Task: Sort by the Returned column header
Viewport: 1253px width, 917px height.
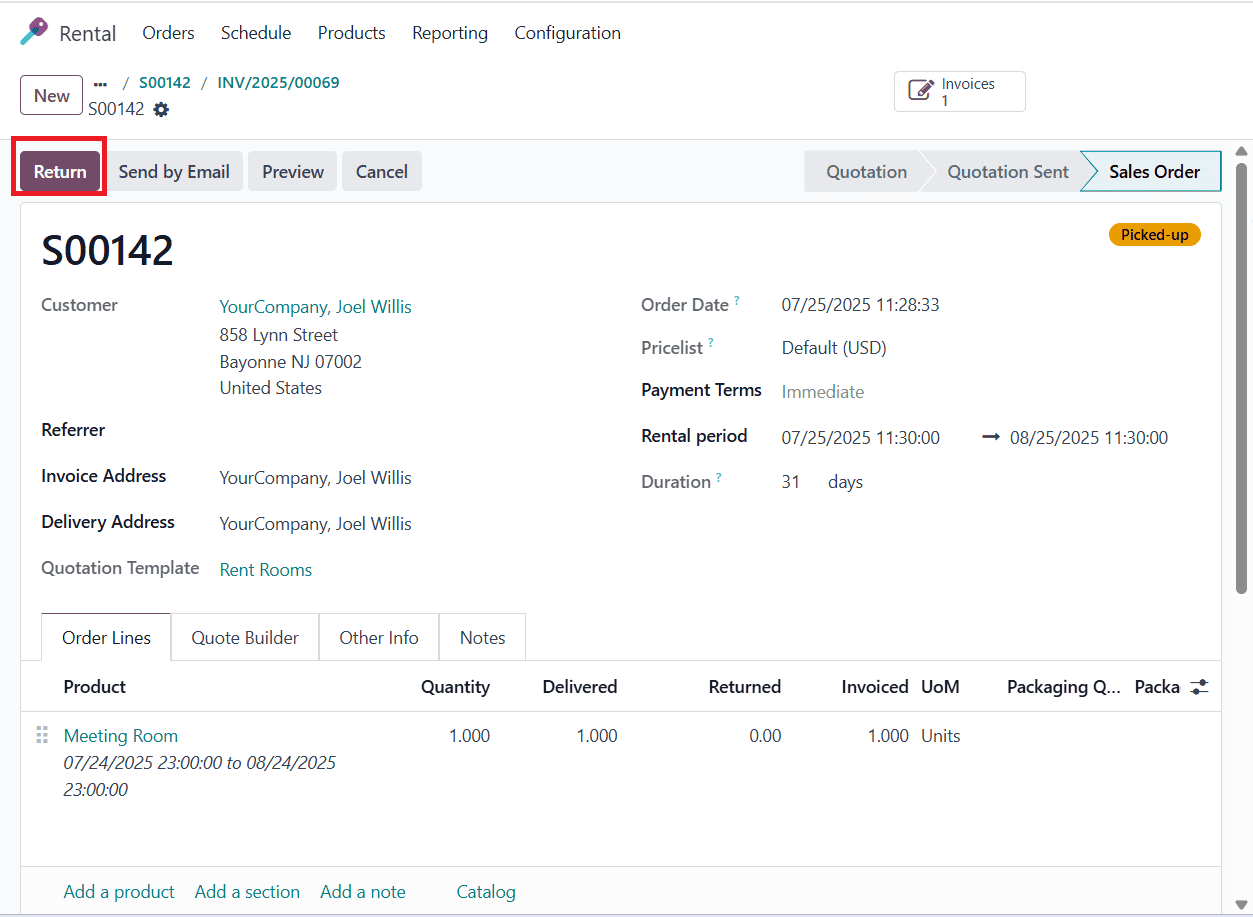Action: [x=745, y=687]
